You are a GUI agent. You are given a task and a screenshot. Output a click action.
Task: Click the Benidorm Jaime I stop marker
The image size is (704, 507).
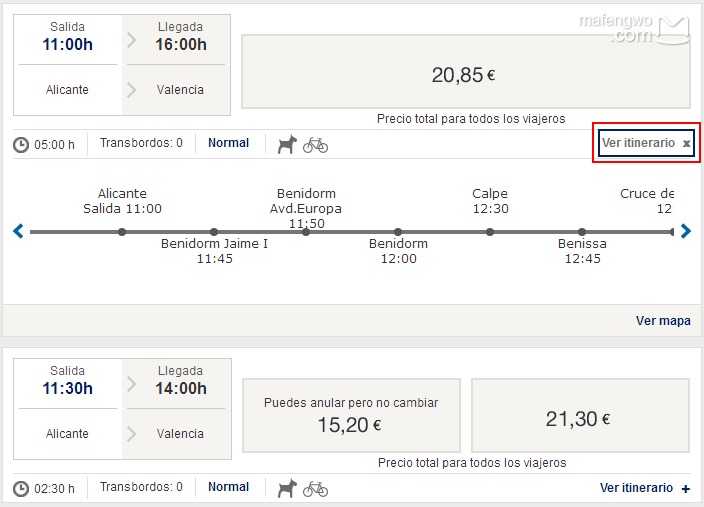[x=214, y=232]
